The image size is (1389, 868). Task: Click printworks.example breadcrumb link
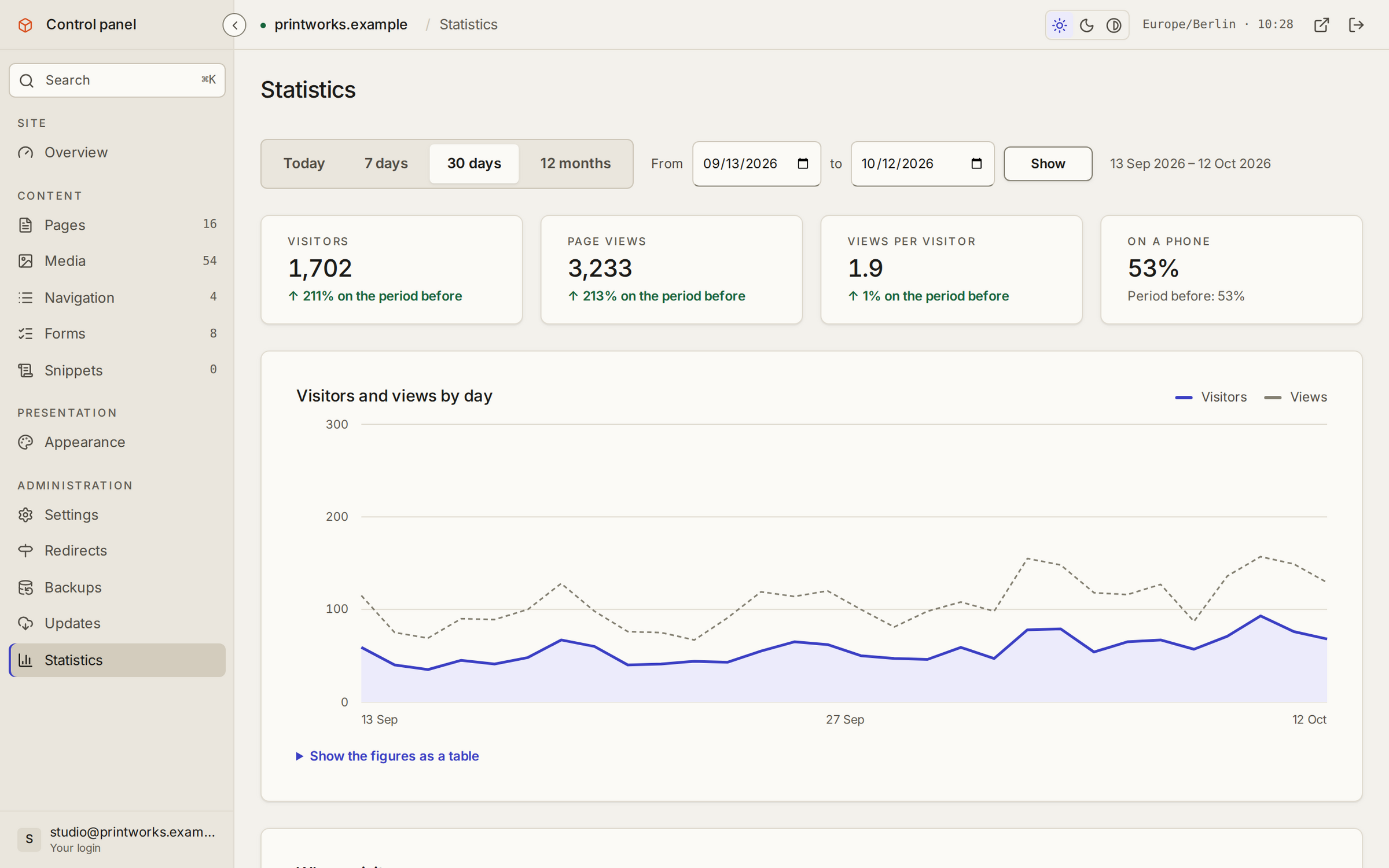coord(341,25)
